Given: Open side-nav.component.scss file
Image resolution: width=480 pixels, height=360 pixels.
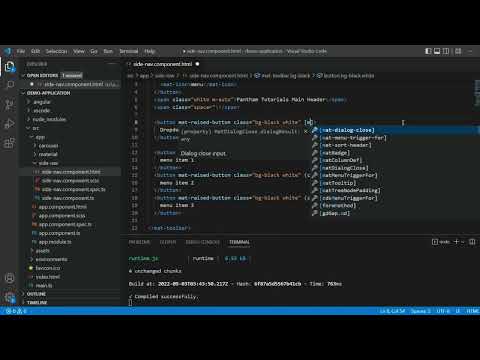Looking at the screenshot, I should (x=70, y=181).
